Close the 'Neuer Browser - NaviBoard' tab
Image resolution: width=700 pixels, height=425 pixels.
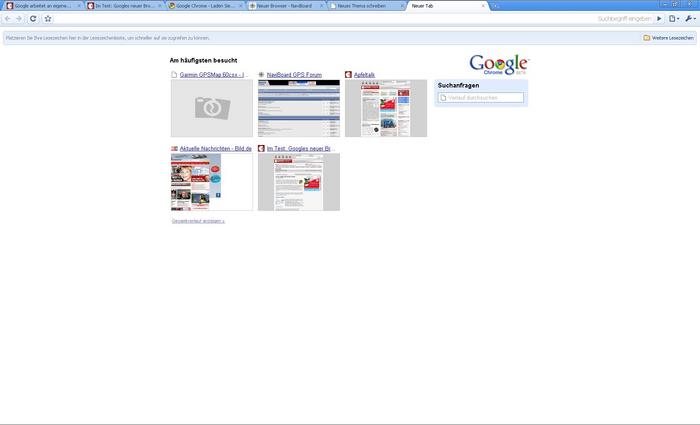(321, 6)
